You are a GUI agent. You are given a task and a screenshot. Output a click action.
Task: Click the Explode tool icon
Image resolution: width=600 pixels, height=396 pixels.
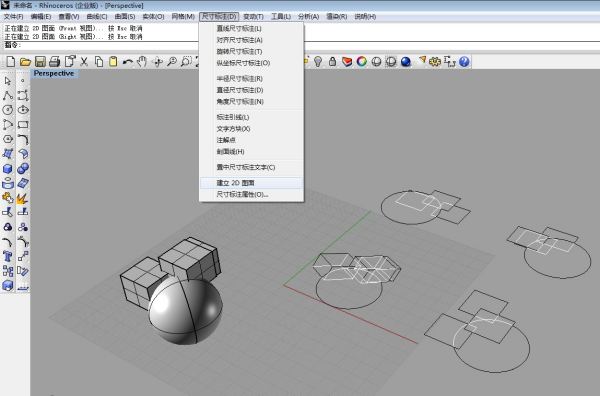(23, 198)
